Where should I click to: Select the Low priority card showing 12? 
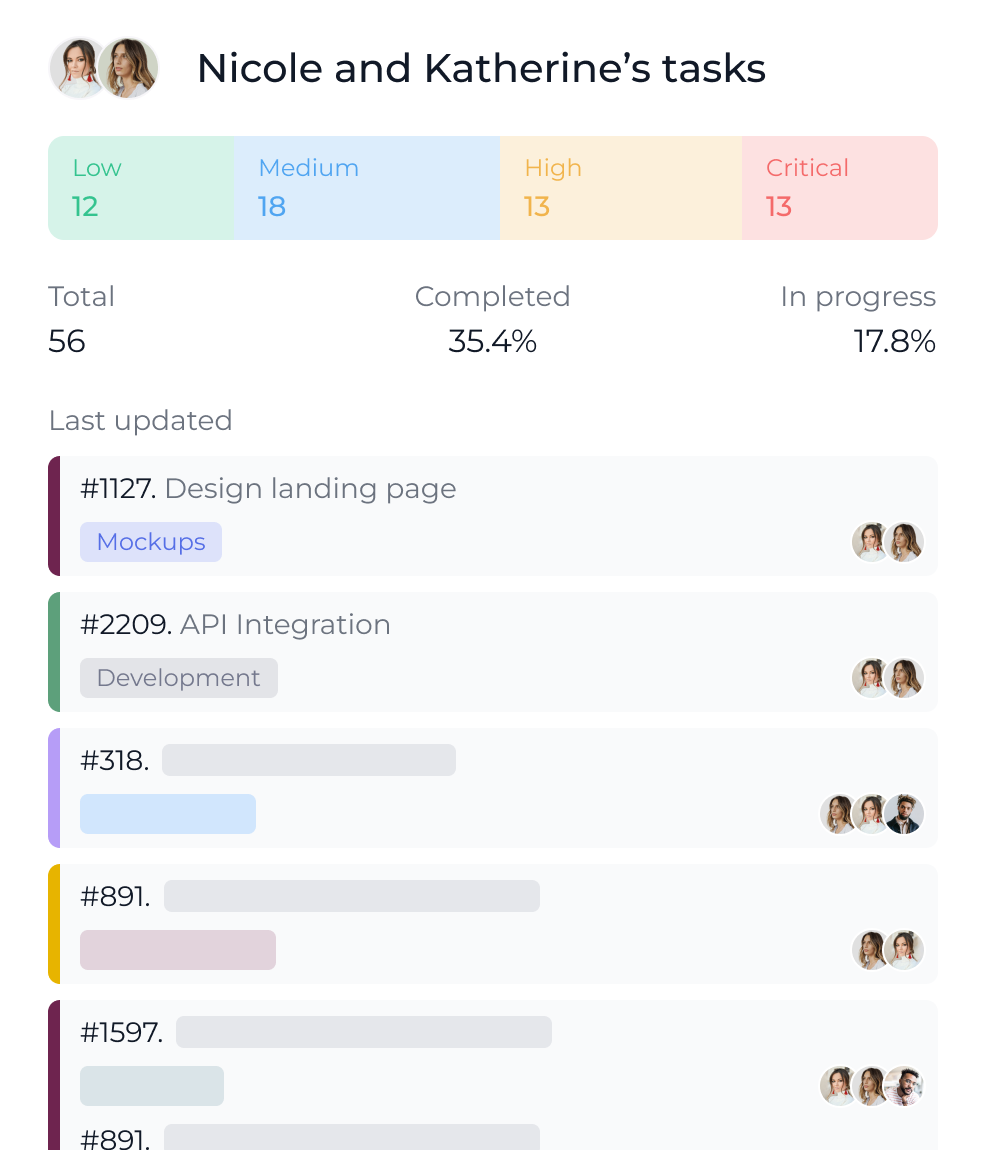click(x=140, y=187)
